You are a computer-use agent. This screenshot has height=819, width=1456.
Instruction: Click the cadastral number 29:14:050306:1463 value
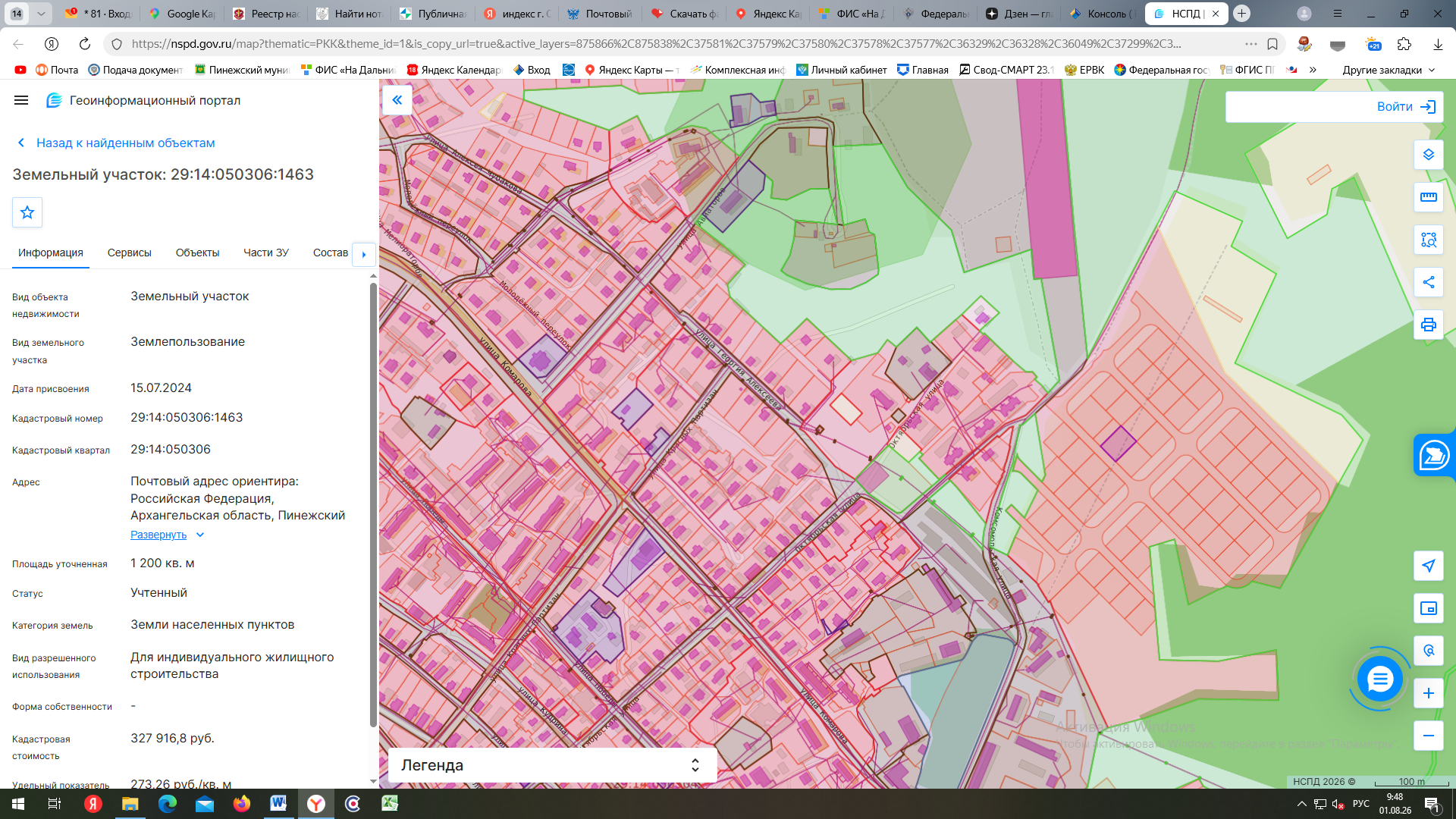click(187, 418)
